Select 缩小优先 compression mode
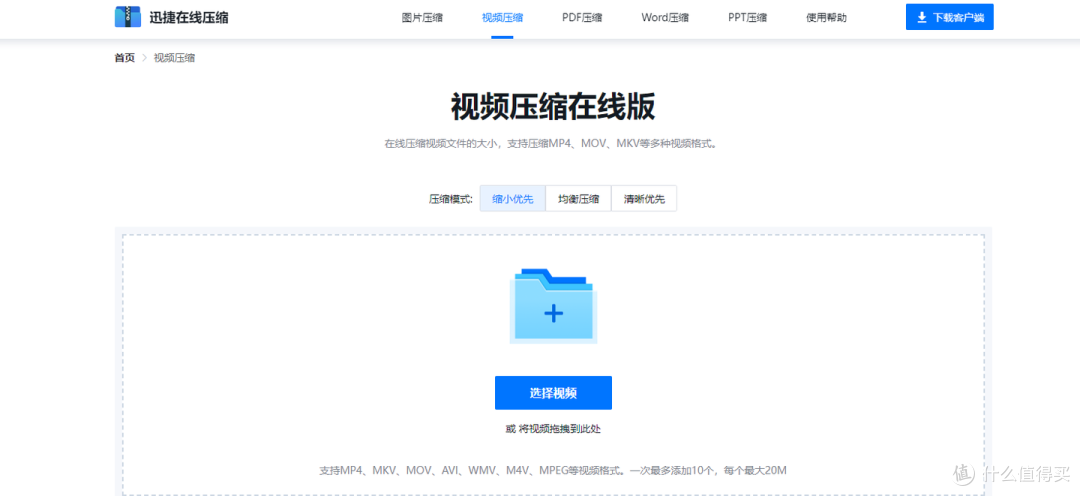The height and width of the screenshot is (496, 1080). click(512, 199)
